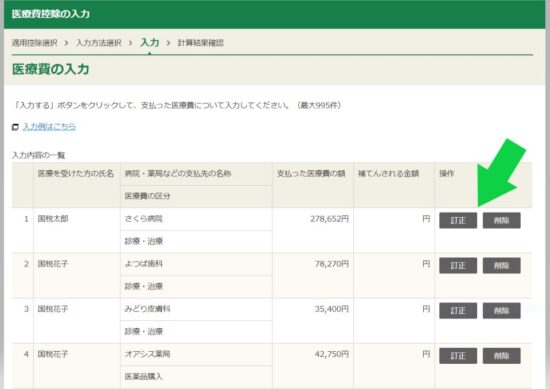The image size is (550, 389).
Task: Open the 入力例はこちら link
Action: pyautogui.click(x=49, y=127)
